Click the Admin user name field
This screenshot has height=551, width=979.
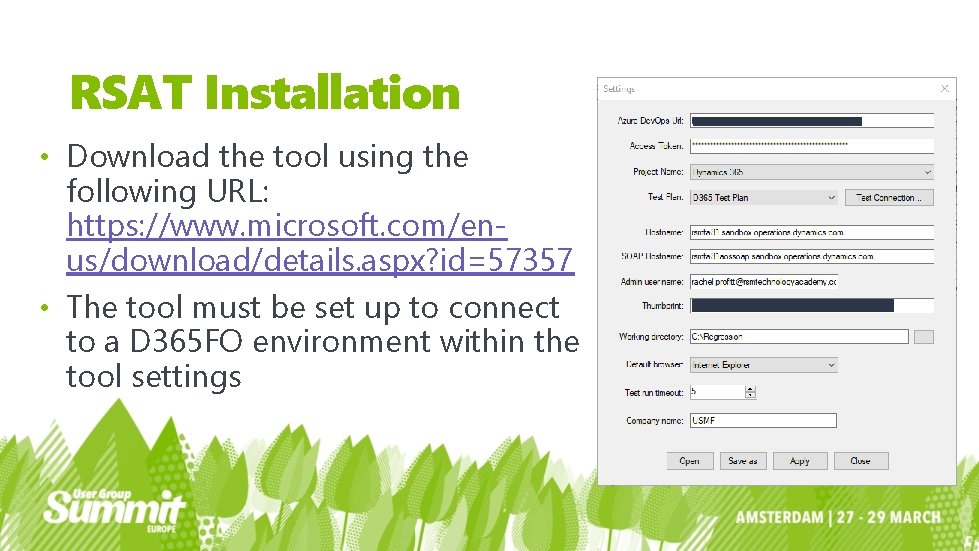764,281
